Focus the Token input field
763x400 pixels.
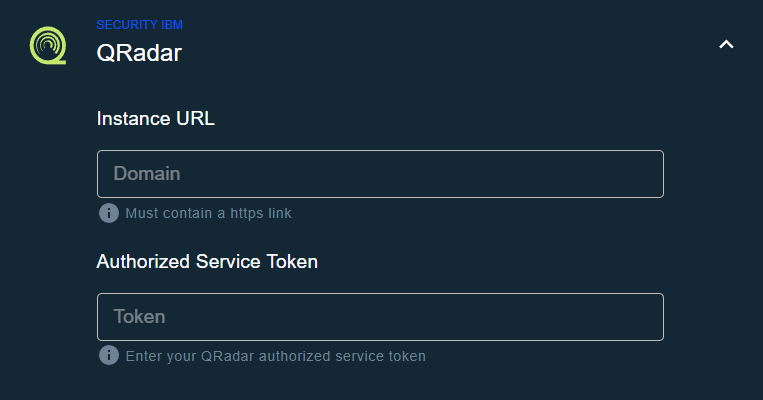click(x=380, y=317)
